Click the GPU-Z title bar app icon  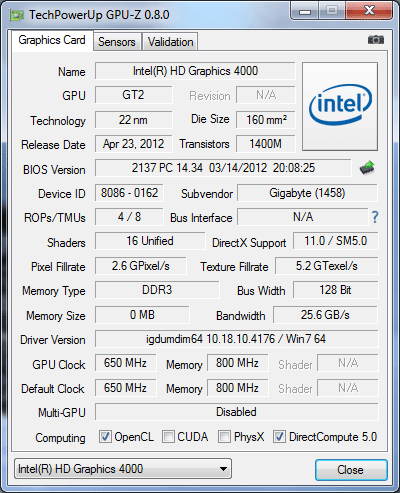[x=17, y=15]
